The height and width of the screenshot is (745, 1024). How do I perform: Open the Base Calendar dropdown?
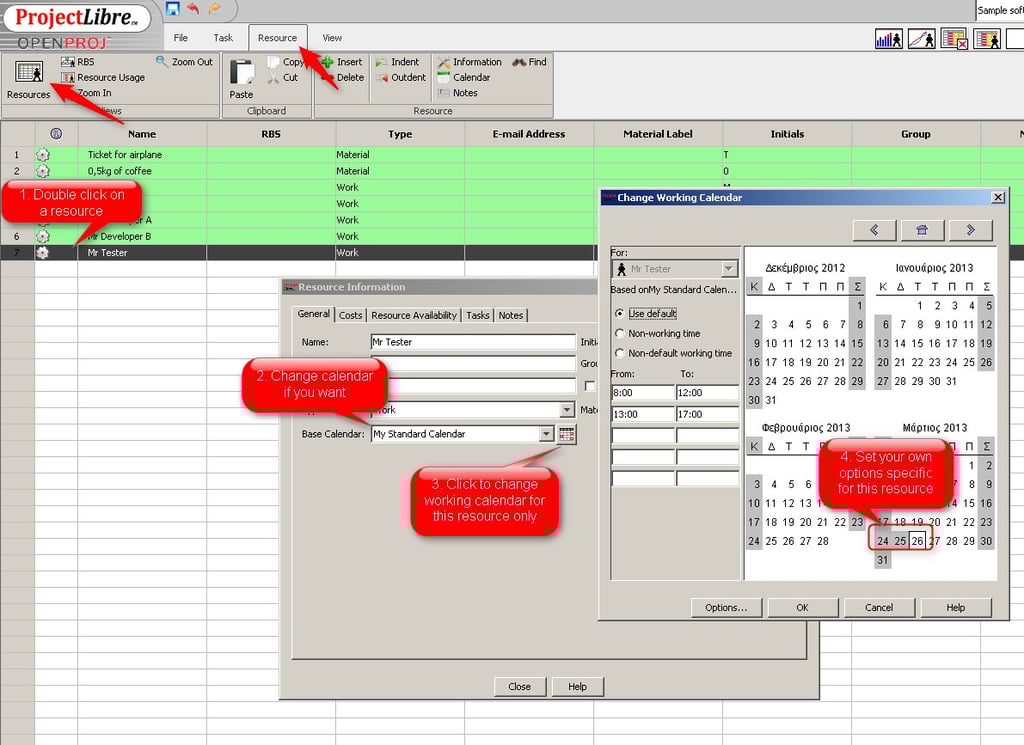pos(546,433)
